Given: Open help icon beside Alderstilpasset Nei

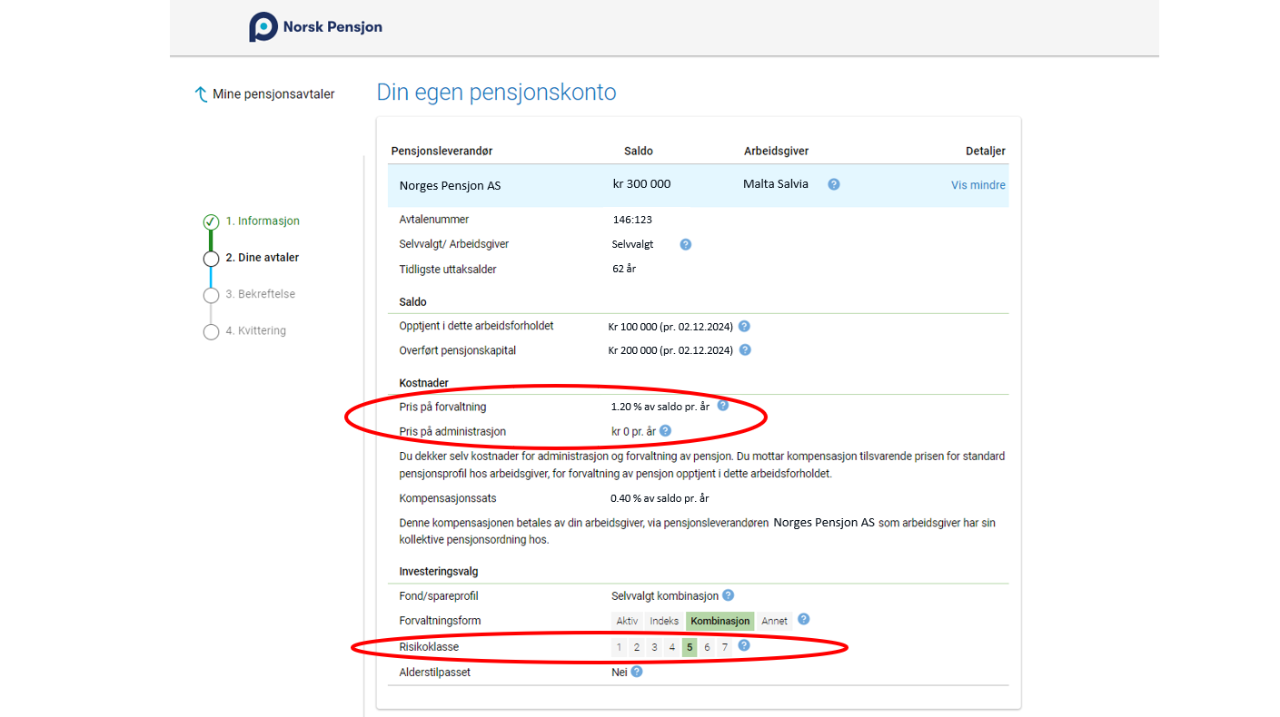Looking at the screenshot, I should click(636, 672).
